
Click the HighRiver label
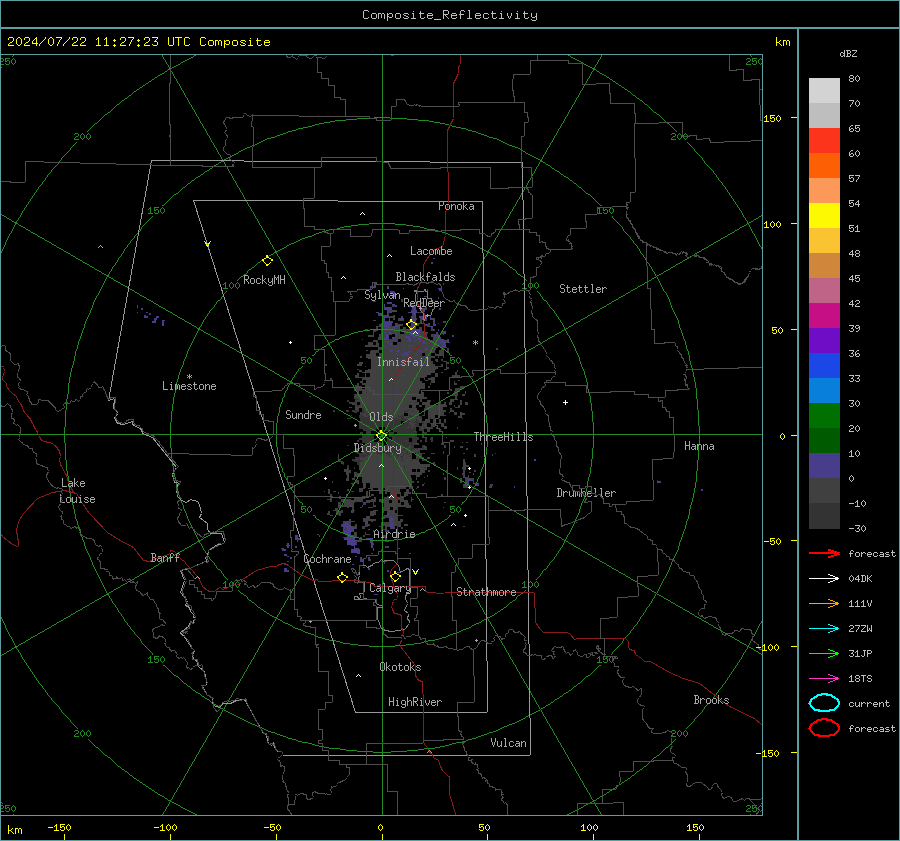click(415, 702)
